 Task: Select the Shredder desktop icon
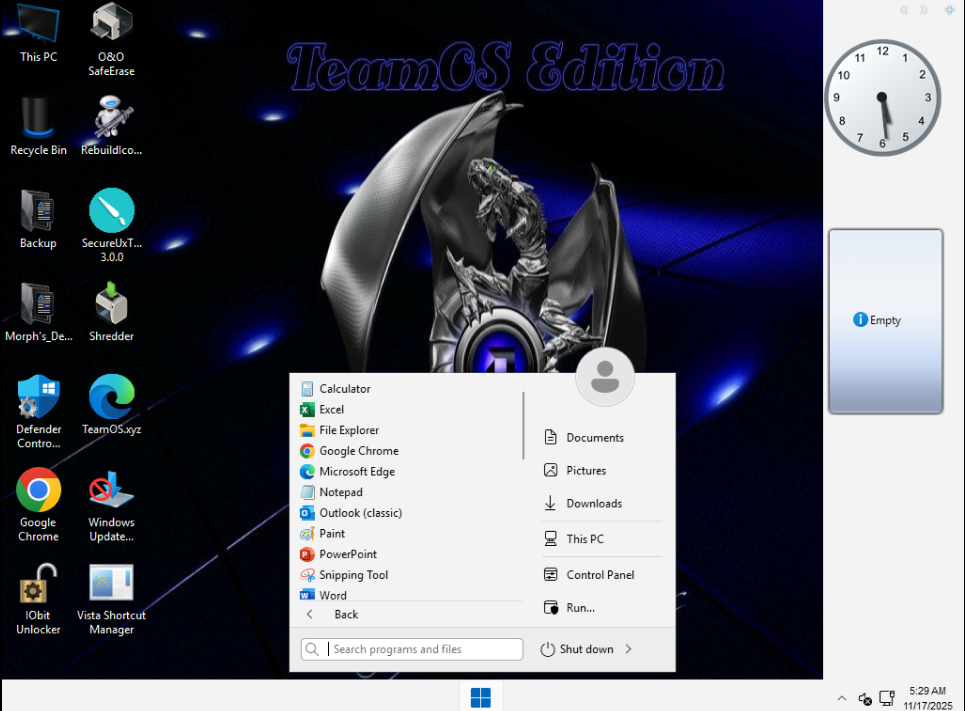[x=111, y=312]
